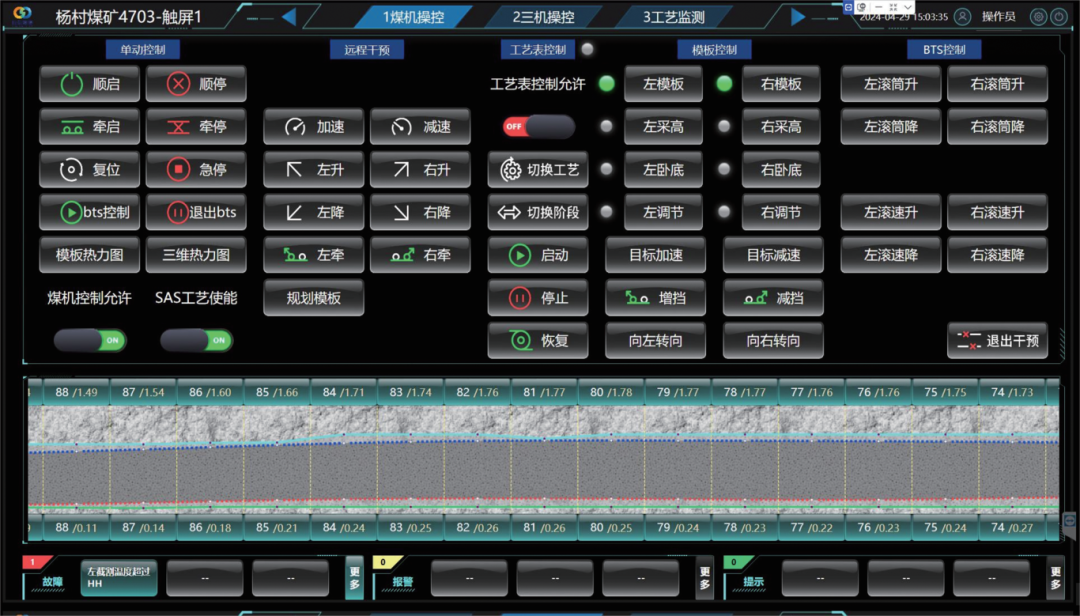Click 切换阶段 switch stage button

pyautogui.click(x=538, y=212)
